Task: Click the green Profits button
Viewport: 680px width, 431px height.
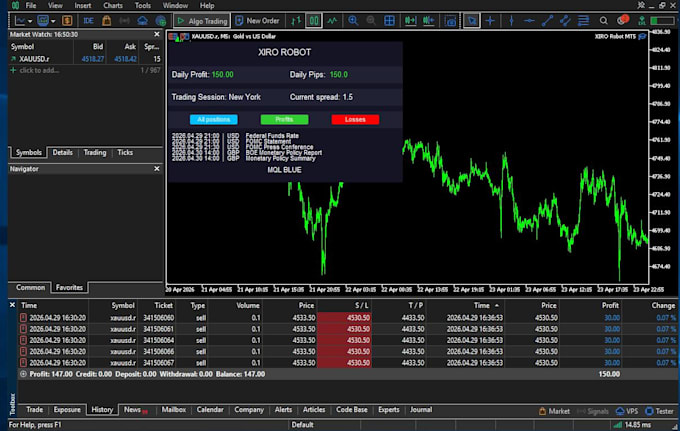Action: tap(284, 119)
